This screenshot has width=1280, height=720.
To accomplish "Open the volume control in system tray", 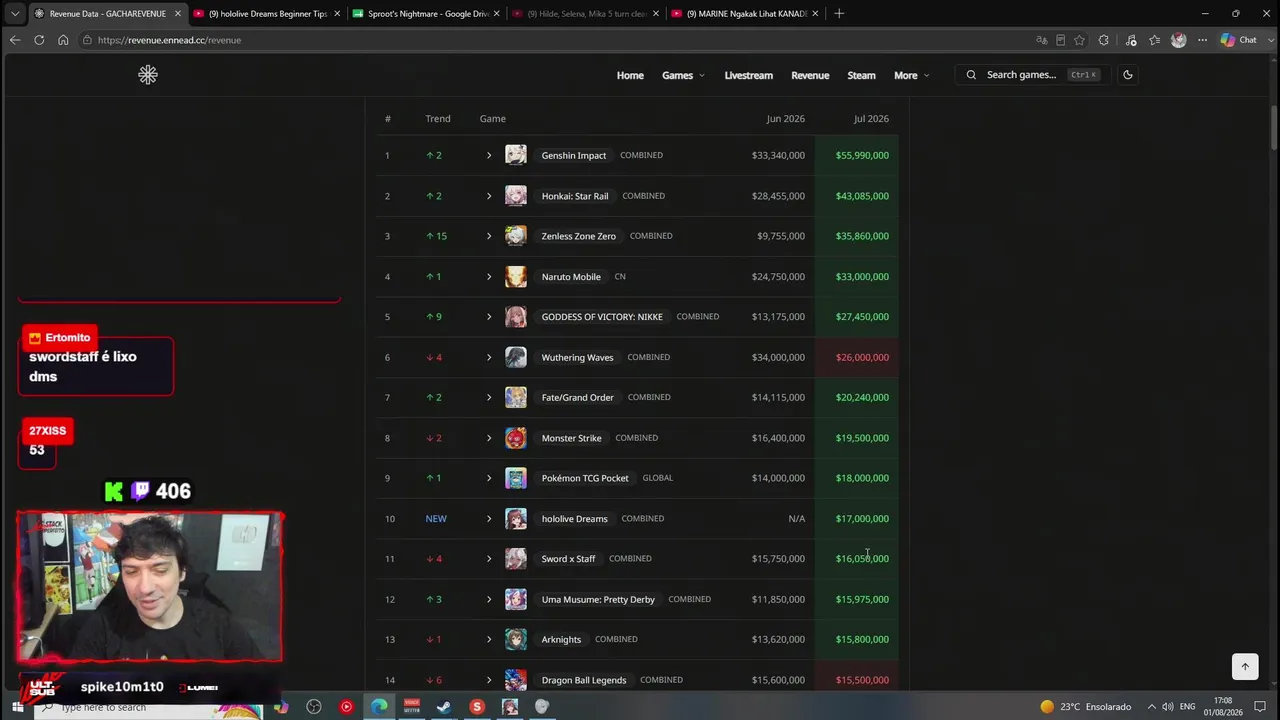I will pos(1168,707).
